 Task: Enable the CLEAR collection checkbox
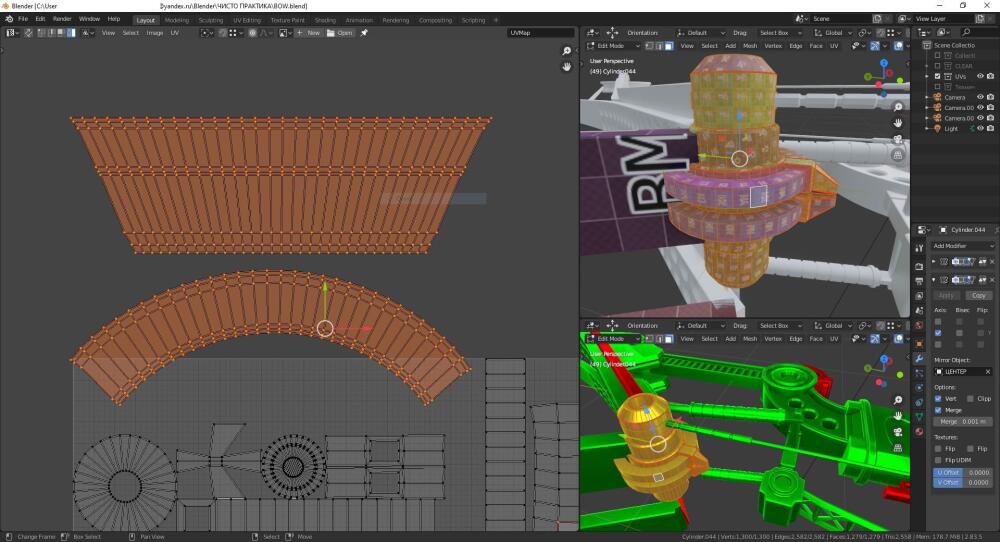pyautogui.click(x=938, y=66)
